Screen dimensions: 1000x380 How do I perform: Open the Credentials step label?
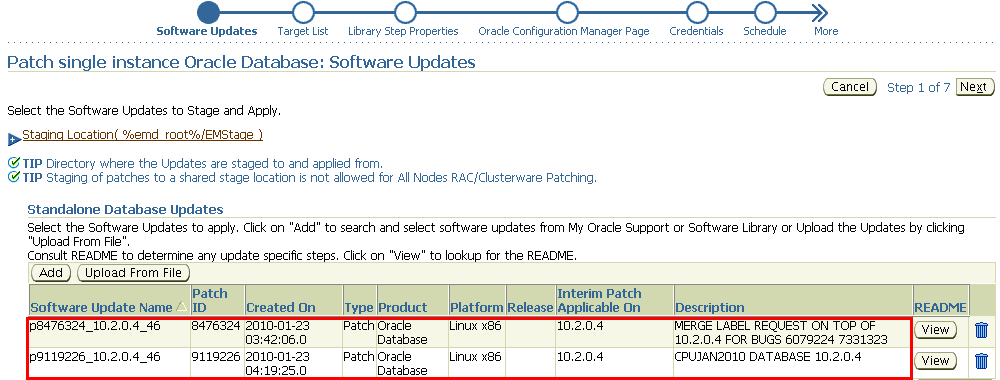coord(696,31)
